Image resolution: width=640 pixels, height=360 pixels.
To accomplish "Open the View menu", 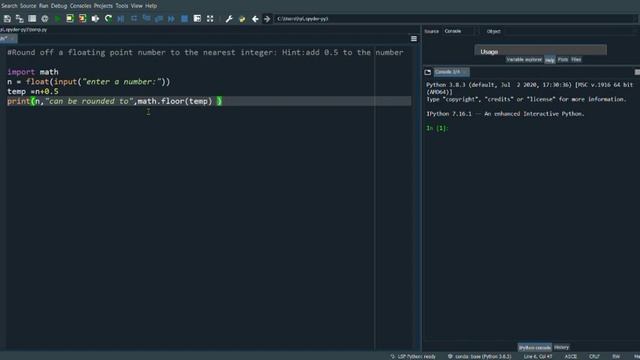I will (x=137, y=6).
